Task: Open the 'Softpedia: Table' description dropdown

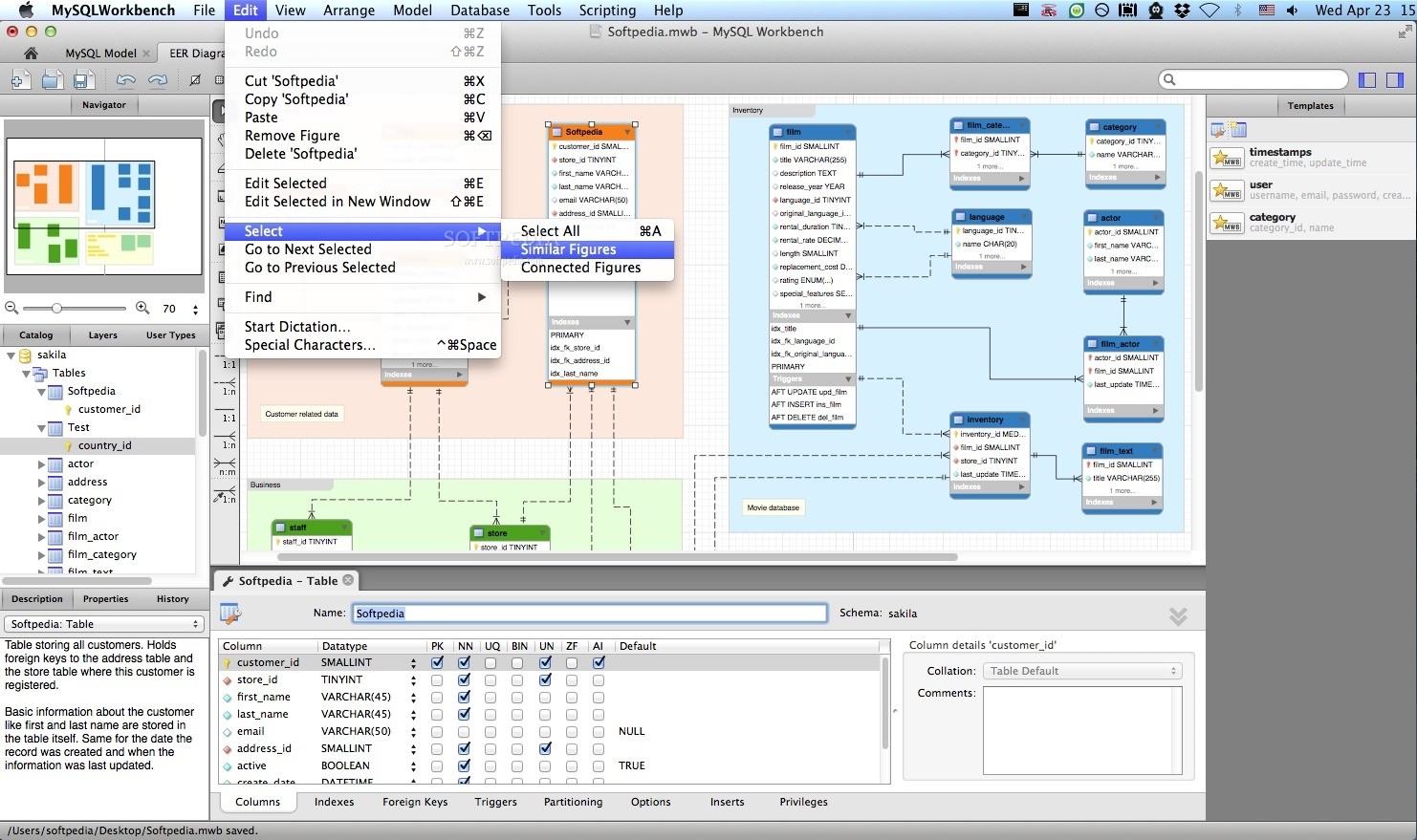Action: (103, 624)
